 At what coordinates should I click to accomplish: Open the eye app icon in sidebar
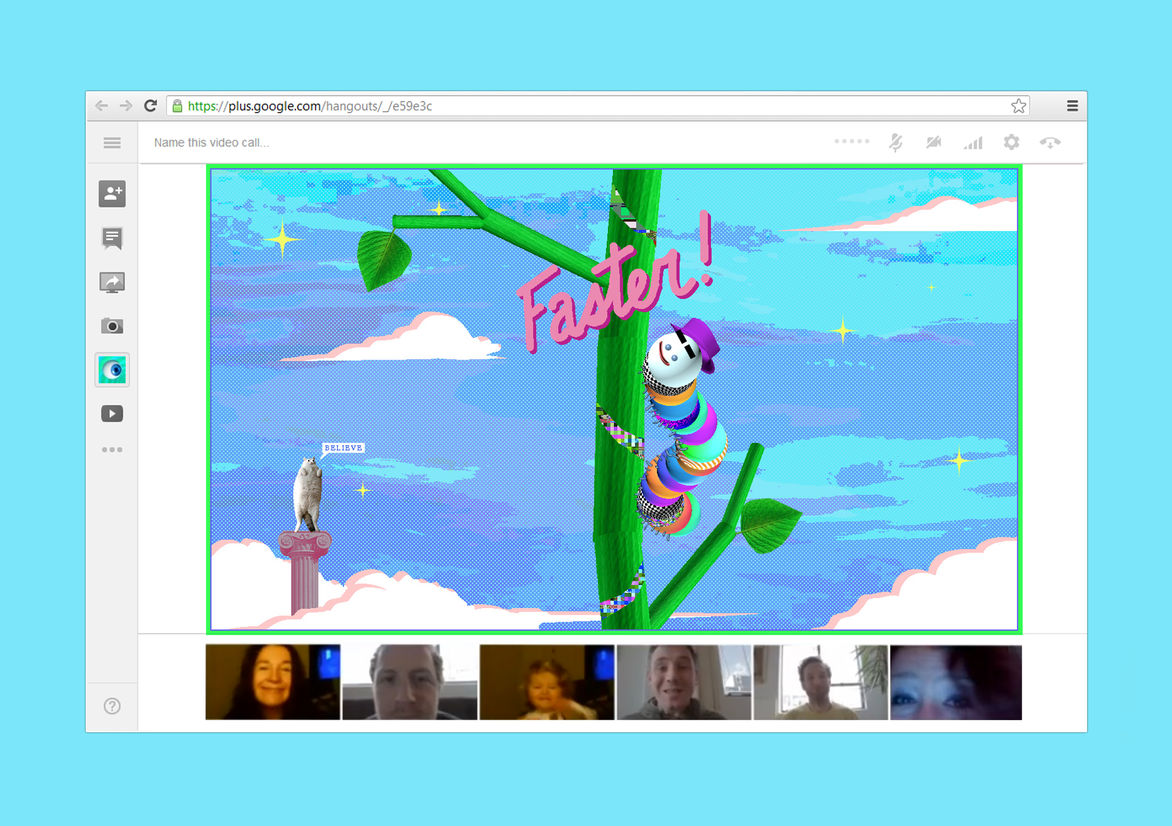(x=112, y=370)
